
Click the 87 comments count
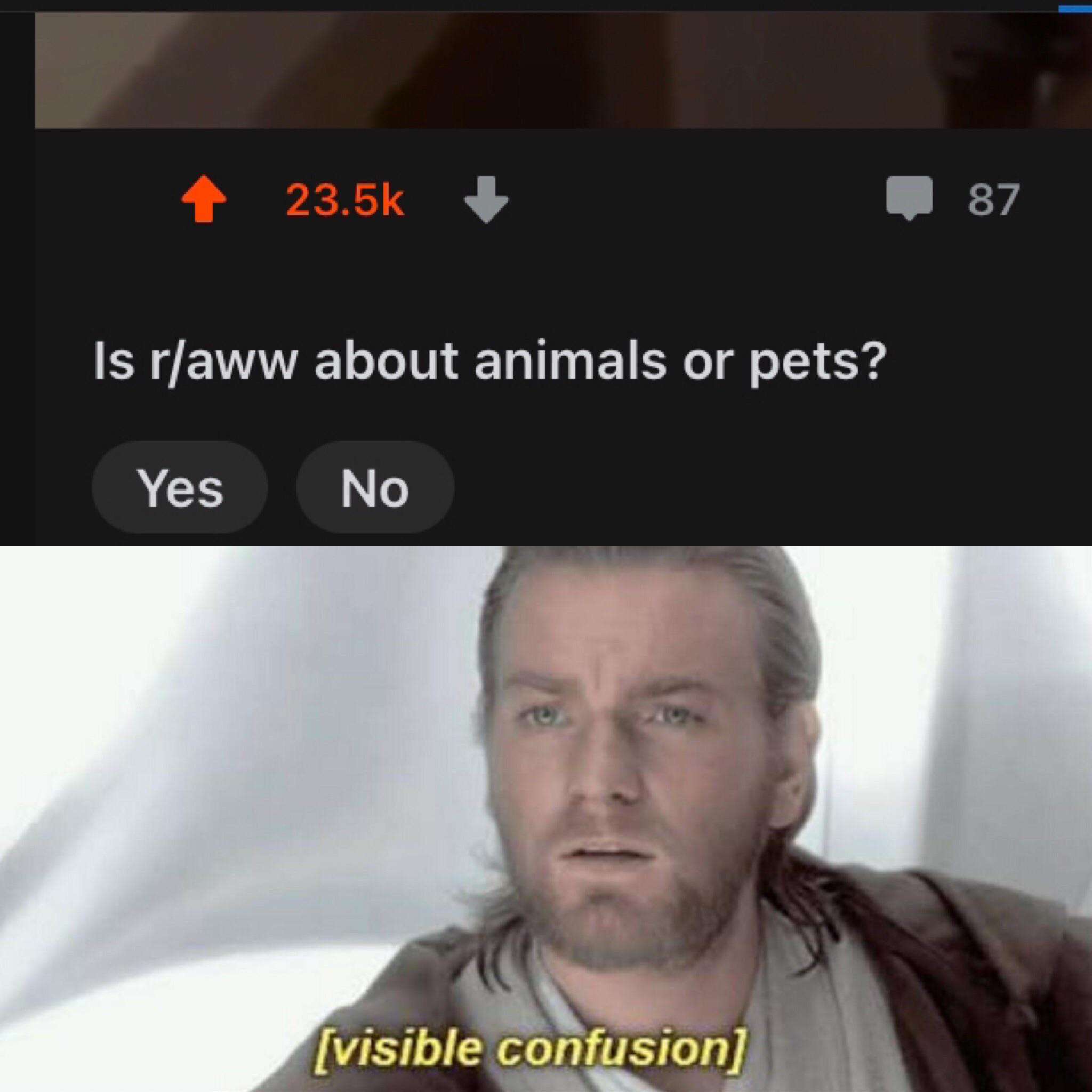[994, 199]
